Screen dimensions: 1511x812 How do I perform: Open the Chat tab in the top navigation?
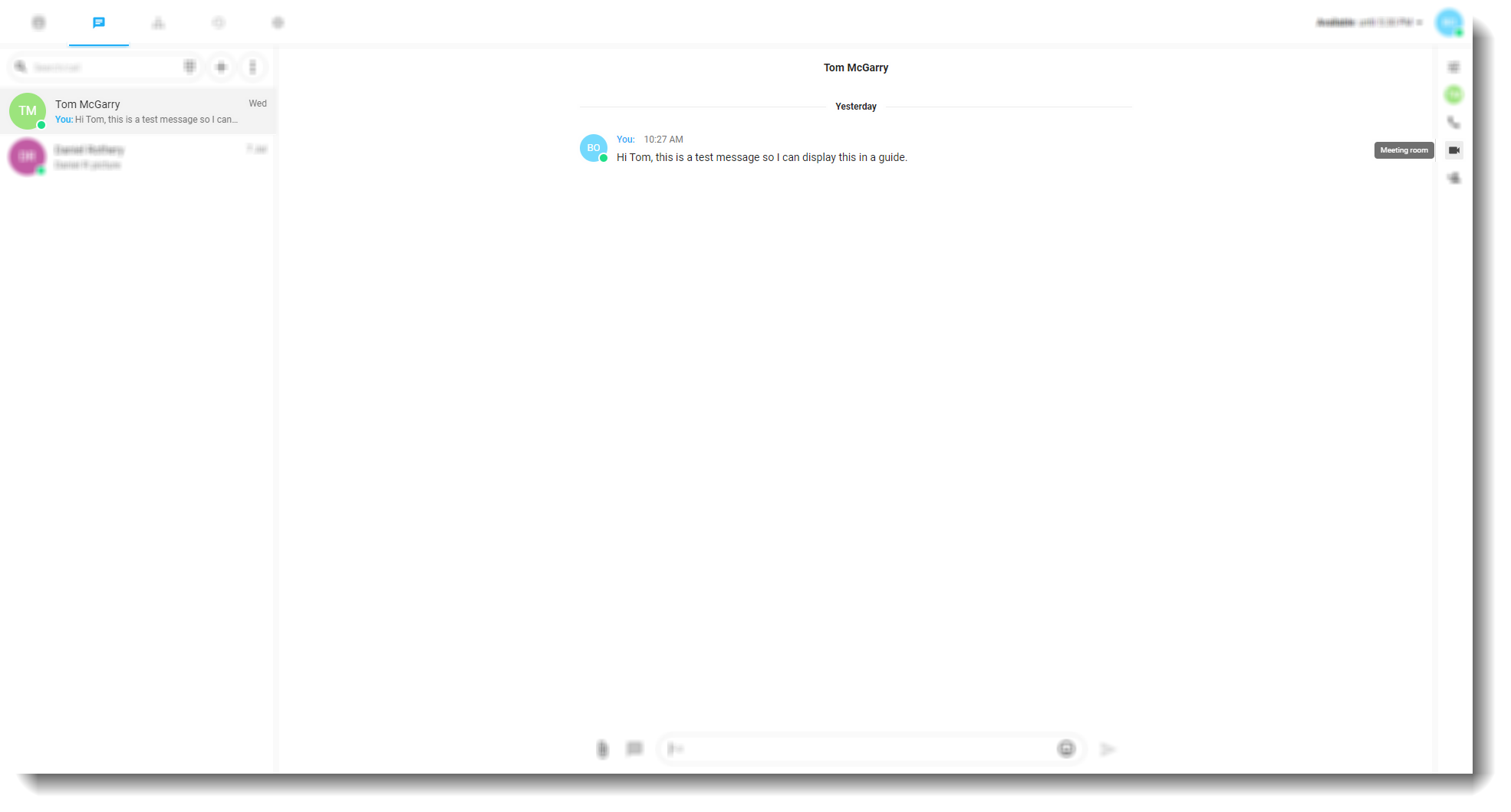(98, 23)
